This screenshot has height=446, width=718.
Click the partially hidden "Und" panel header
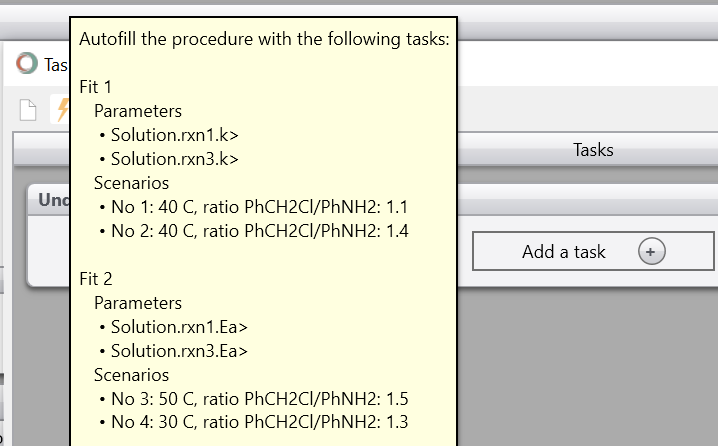(x=50, y=200)
